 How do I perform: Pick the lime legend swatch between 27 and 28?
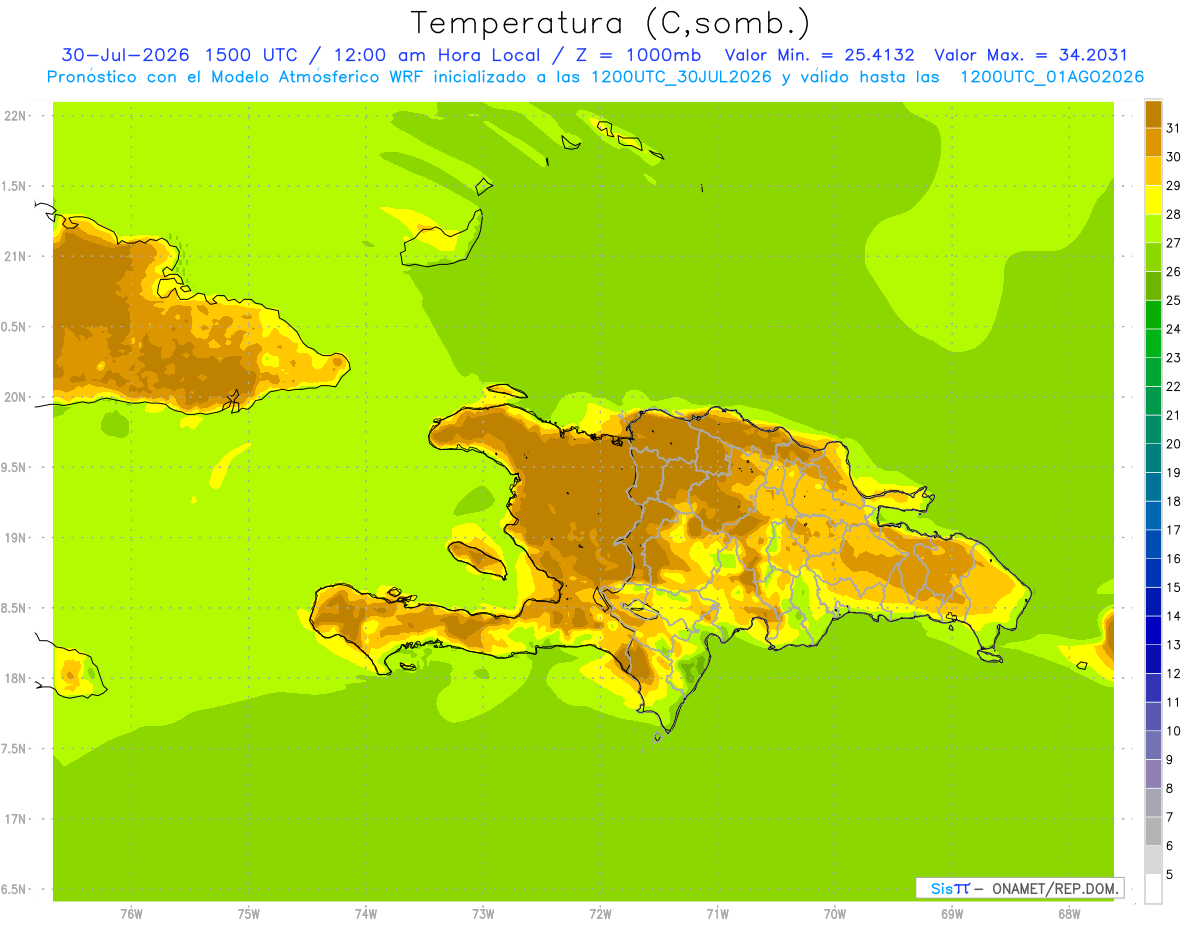click(1153, 229)
